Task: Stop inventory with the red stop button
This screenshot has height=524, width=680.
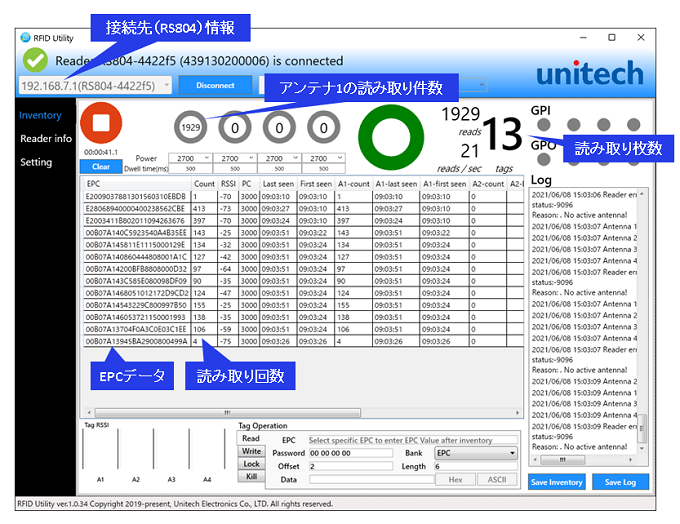Action: [101, 123]
